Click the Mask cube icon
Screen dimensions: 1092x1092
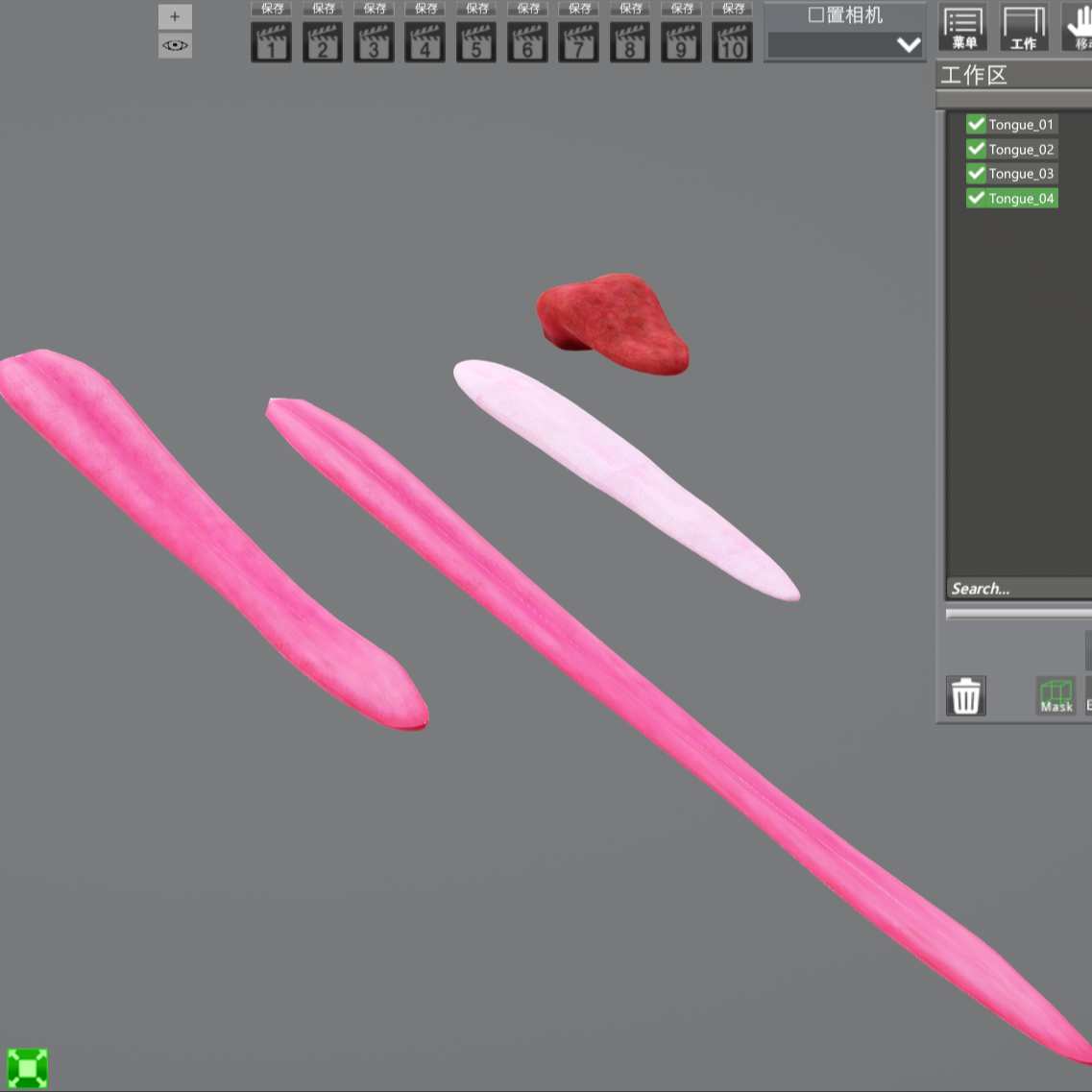[x=1056, y=695]
